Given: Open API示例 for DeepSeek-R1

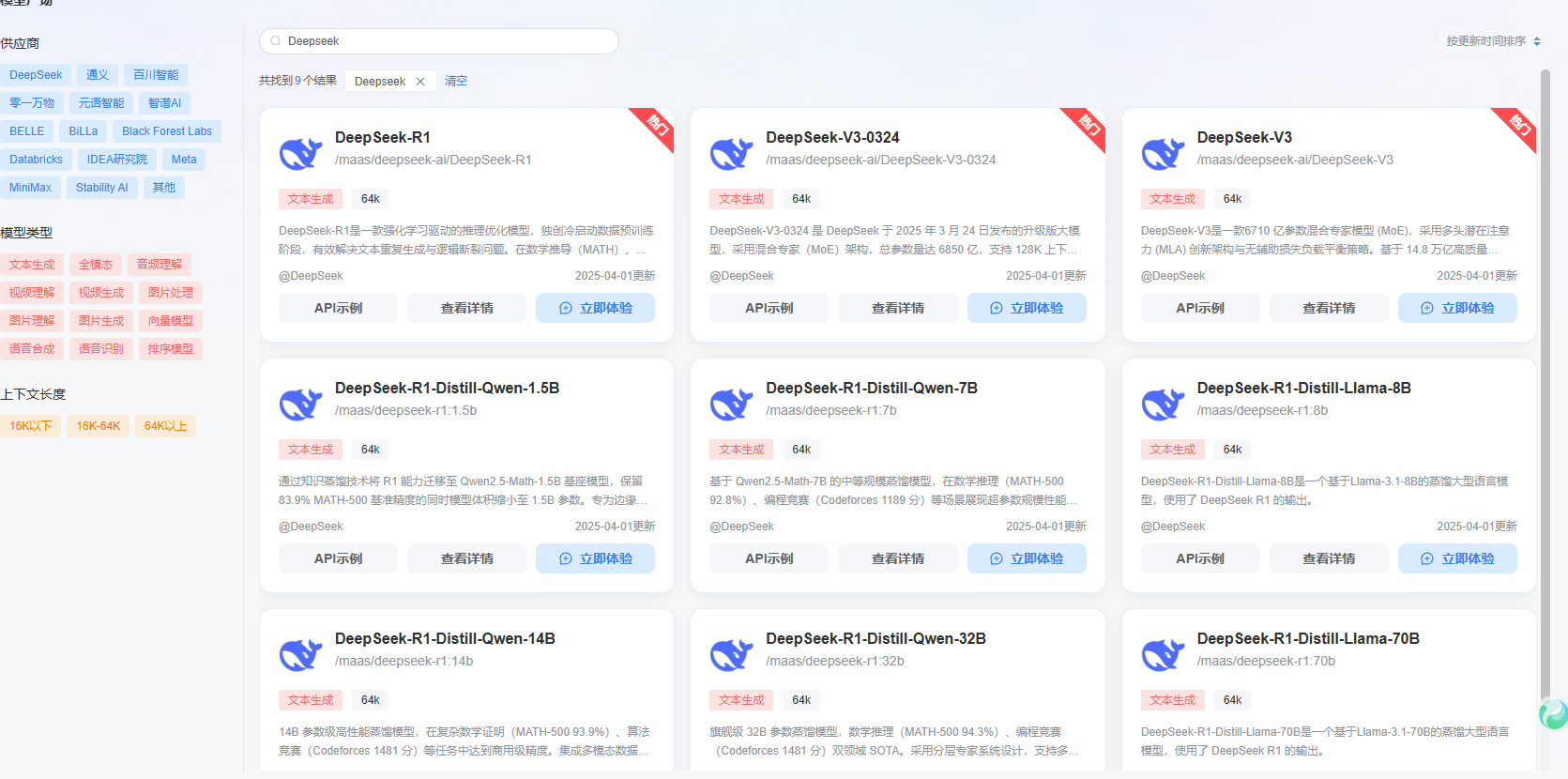Looking at the screenshot, I should [338, 308].
